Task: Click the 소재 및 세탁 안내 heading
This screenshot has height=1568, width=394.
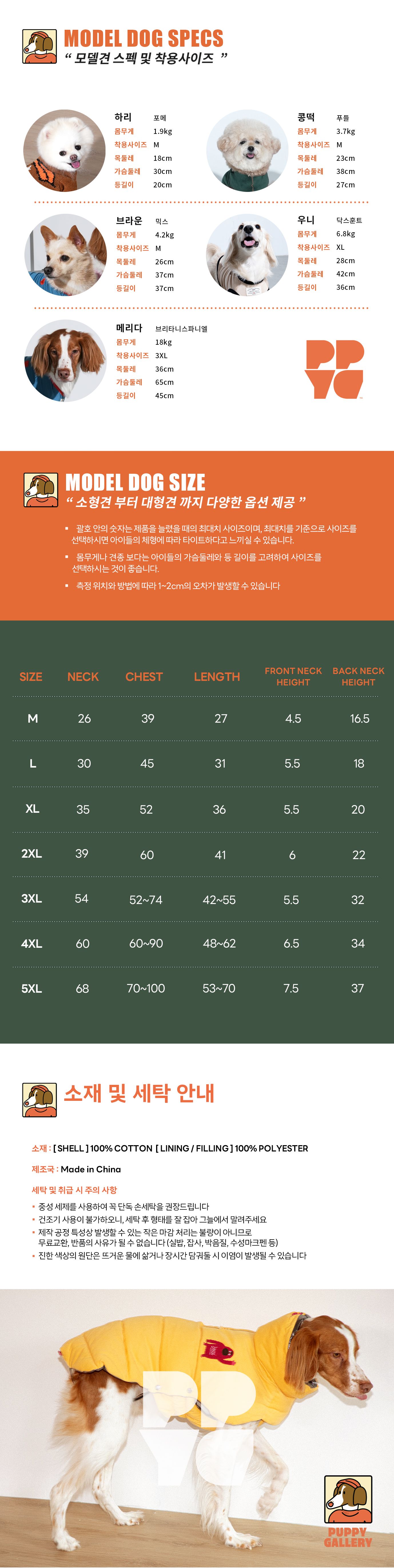Action: coord(139,1093)
